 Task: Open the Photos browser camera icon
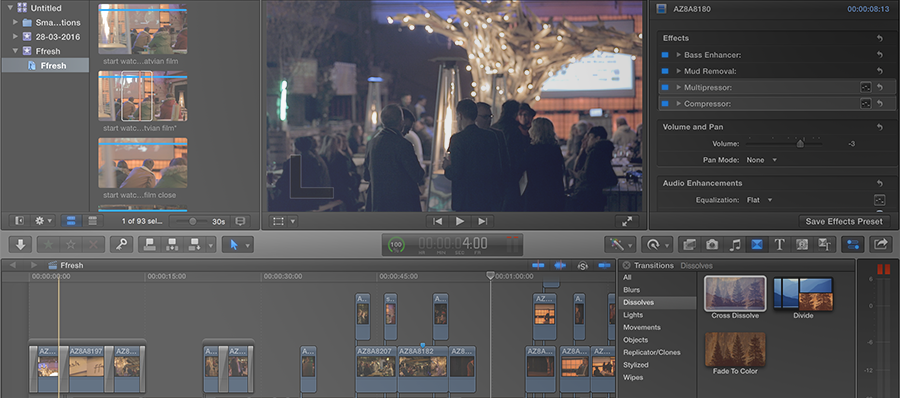click(712, 245)
